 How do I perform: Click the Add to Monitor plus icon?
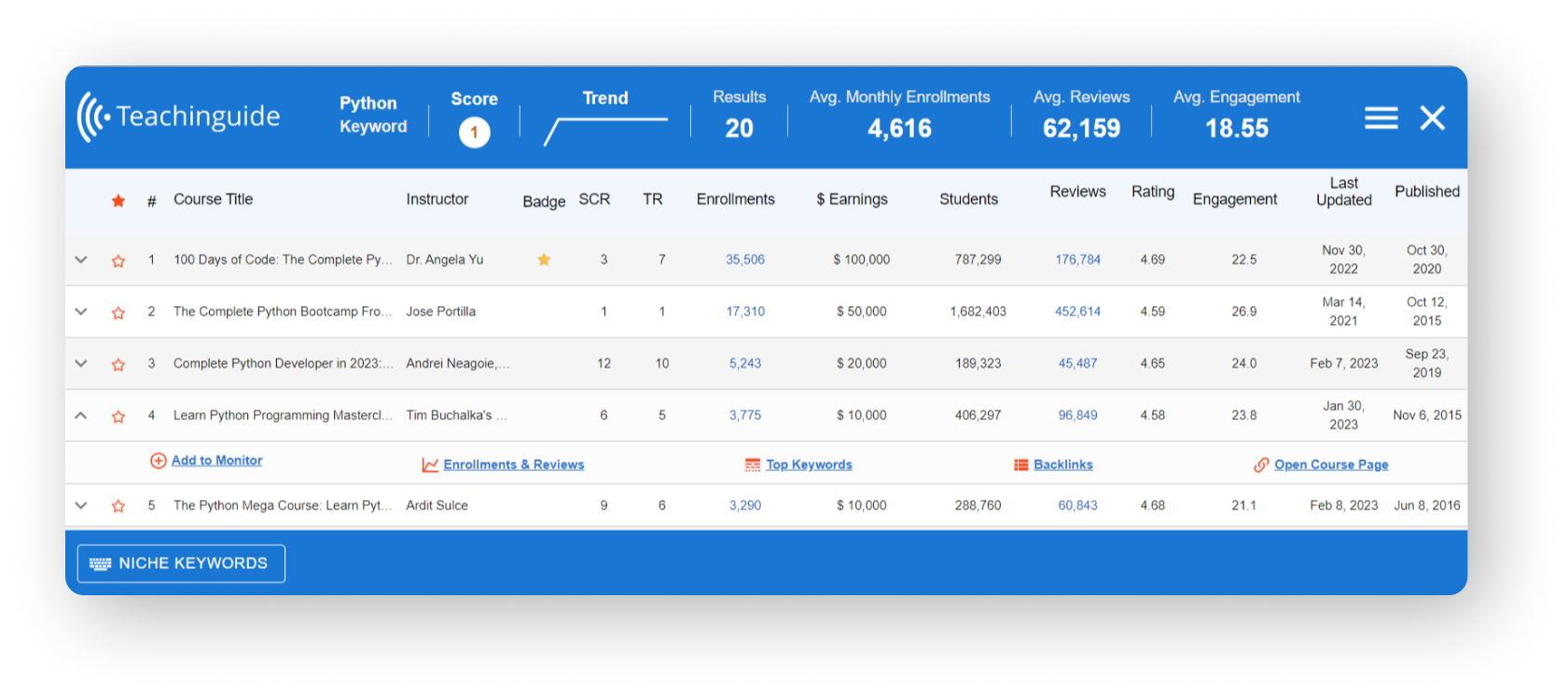click(159, 461)
